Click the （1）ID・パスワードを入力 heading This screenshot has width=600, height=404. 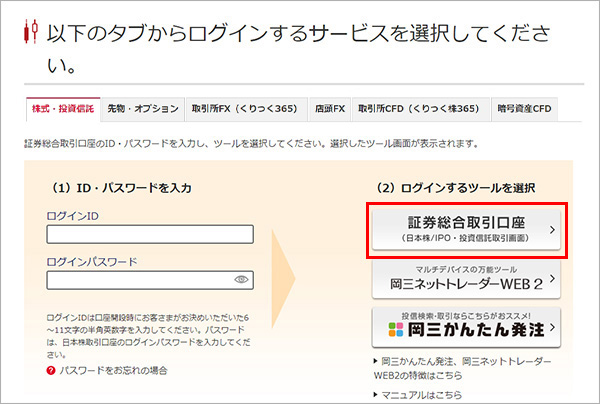(121, 188)
